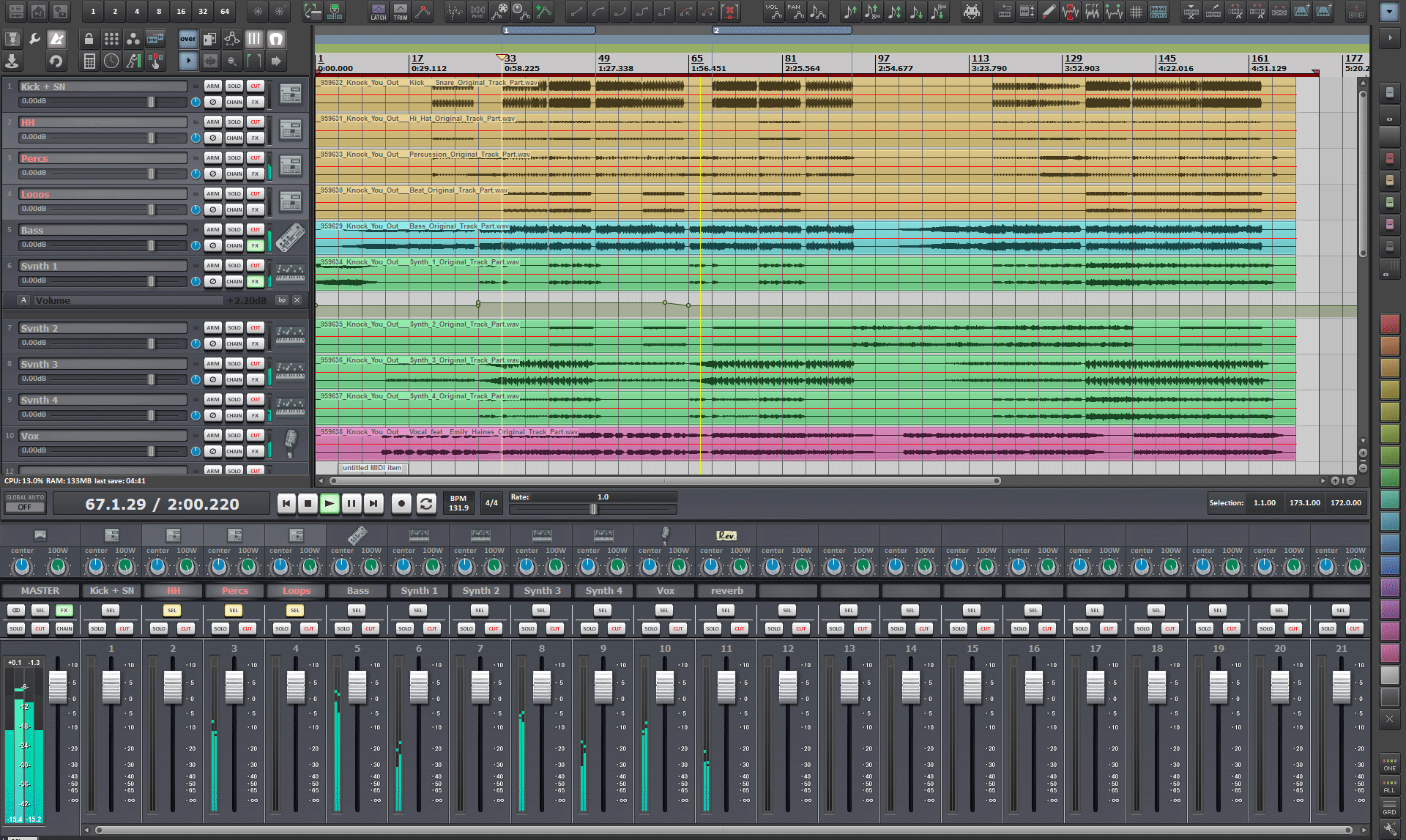Toggle phase invert on Loops track
This screenshot has width=1406, height=840.
point(212,209)
